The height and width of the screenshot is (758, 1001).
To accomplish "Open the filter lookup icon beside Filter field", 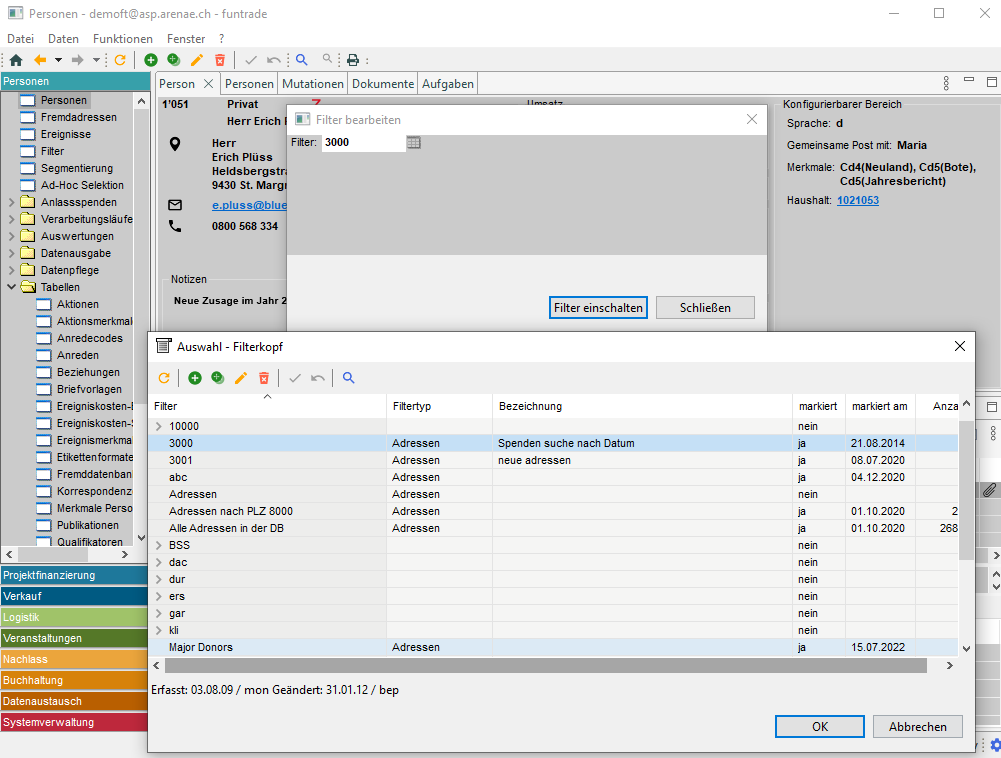I will [x=414, y=143].
